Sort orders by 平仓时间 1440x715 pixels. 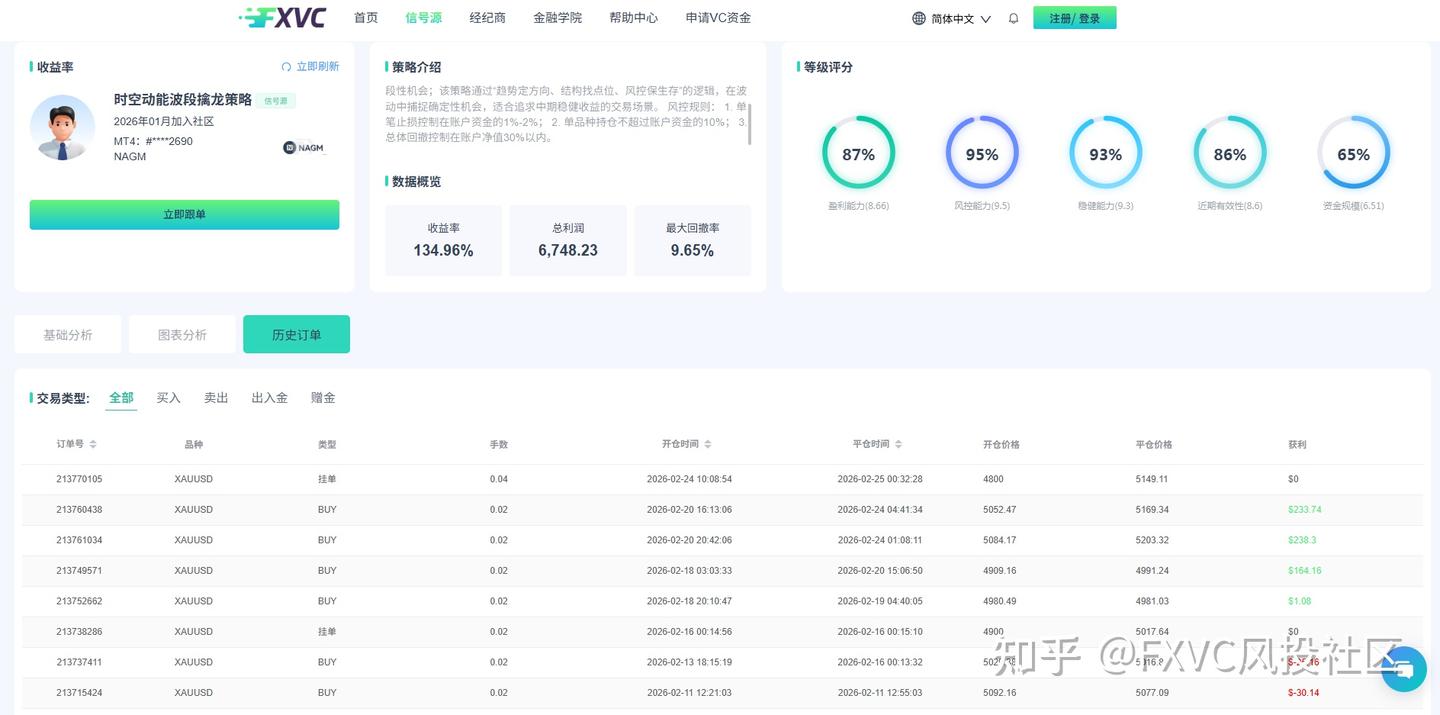[x=877, y=443]
